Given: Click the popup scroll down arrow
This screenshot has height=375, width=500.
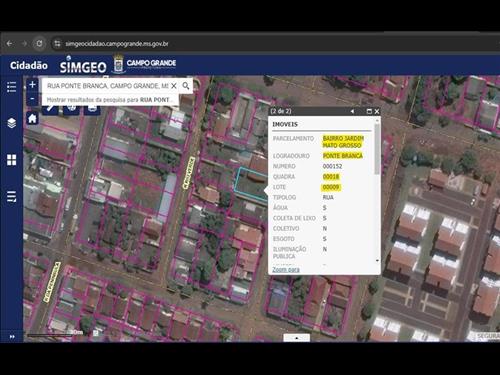Looking at the screenshot, I should coord(377,261).
